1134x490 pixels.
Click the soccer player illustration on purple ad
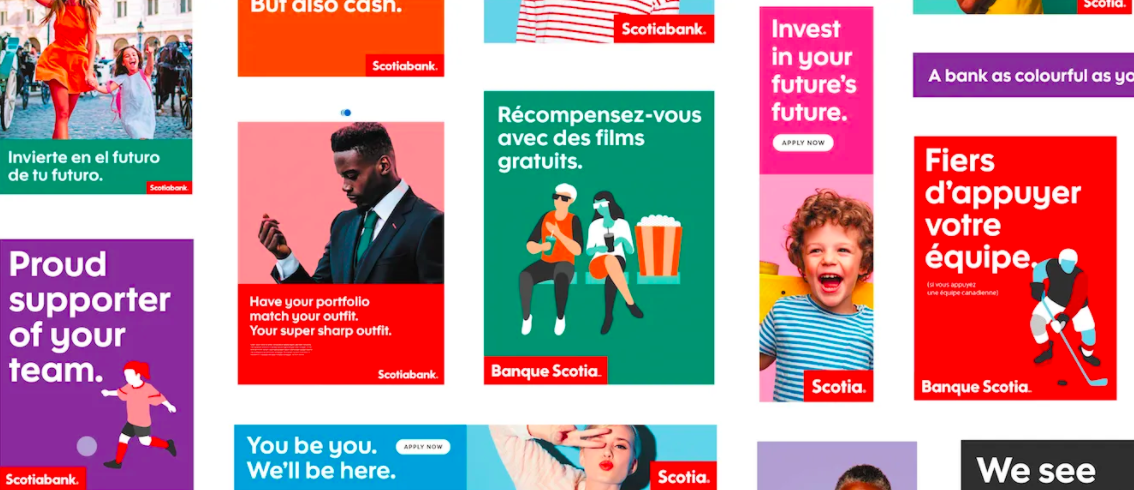tap(140, 414)
